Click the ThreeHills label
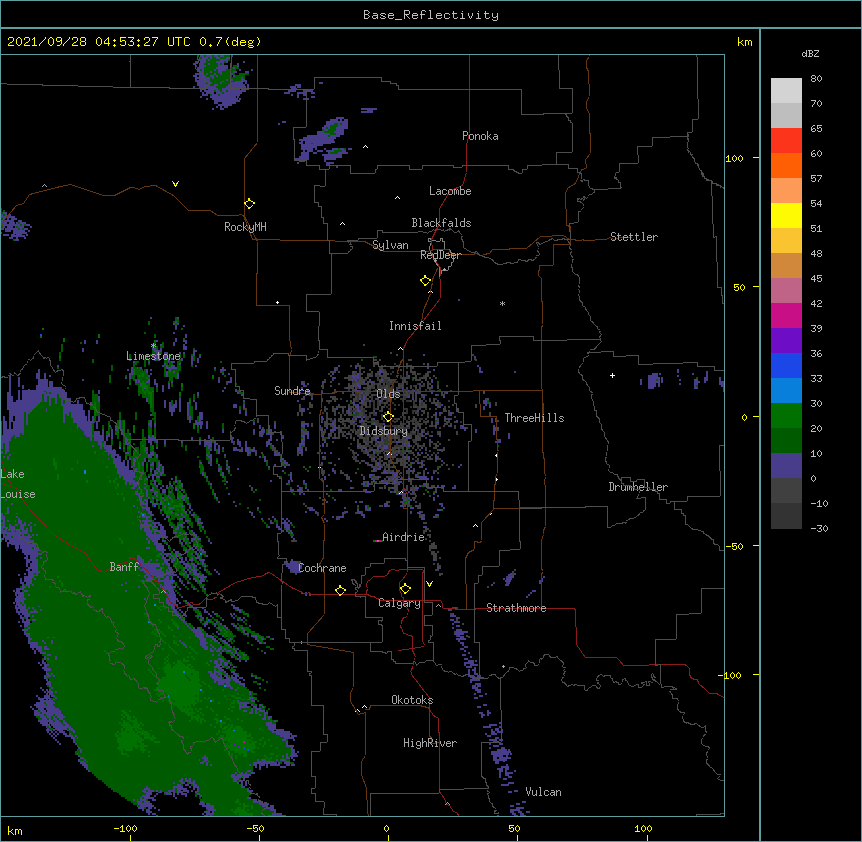 point(534,418)
